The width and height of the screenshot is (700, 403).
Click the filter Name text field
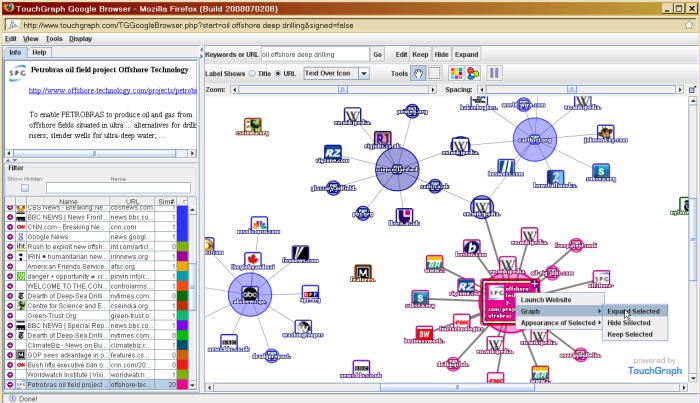(x=118, y=188)
